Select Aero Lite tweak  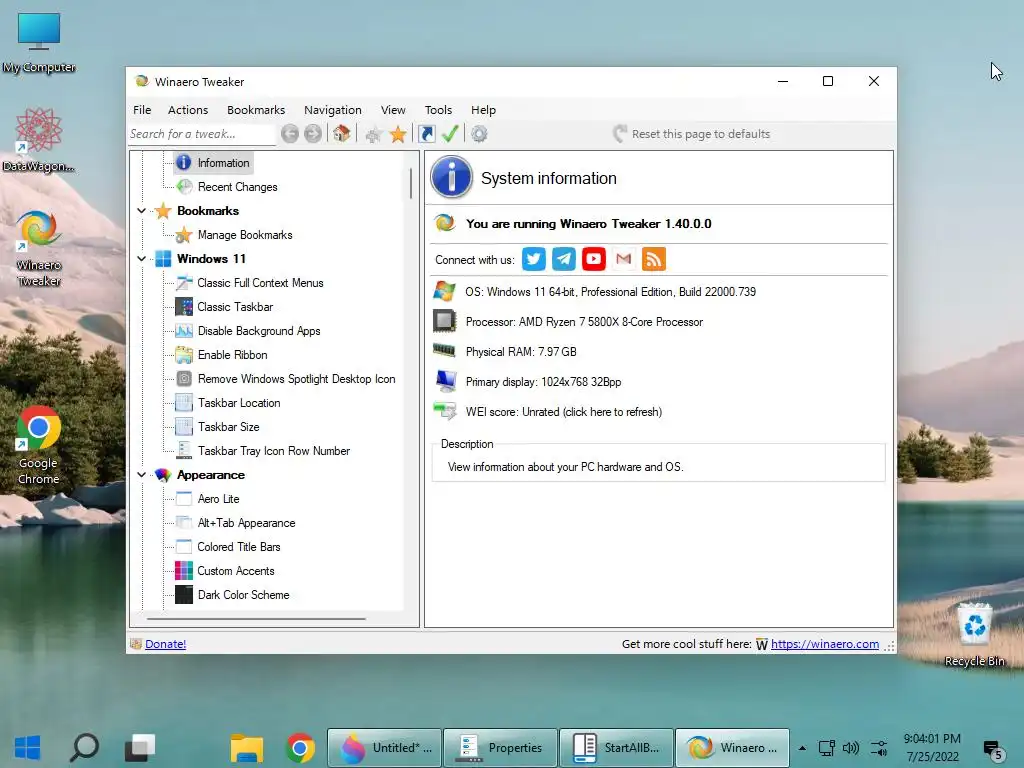pyautogui.click(x=218, y=499)
